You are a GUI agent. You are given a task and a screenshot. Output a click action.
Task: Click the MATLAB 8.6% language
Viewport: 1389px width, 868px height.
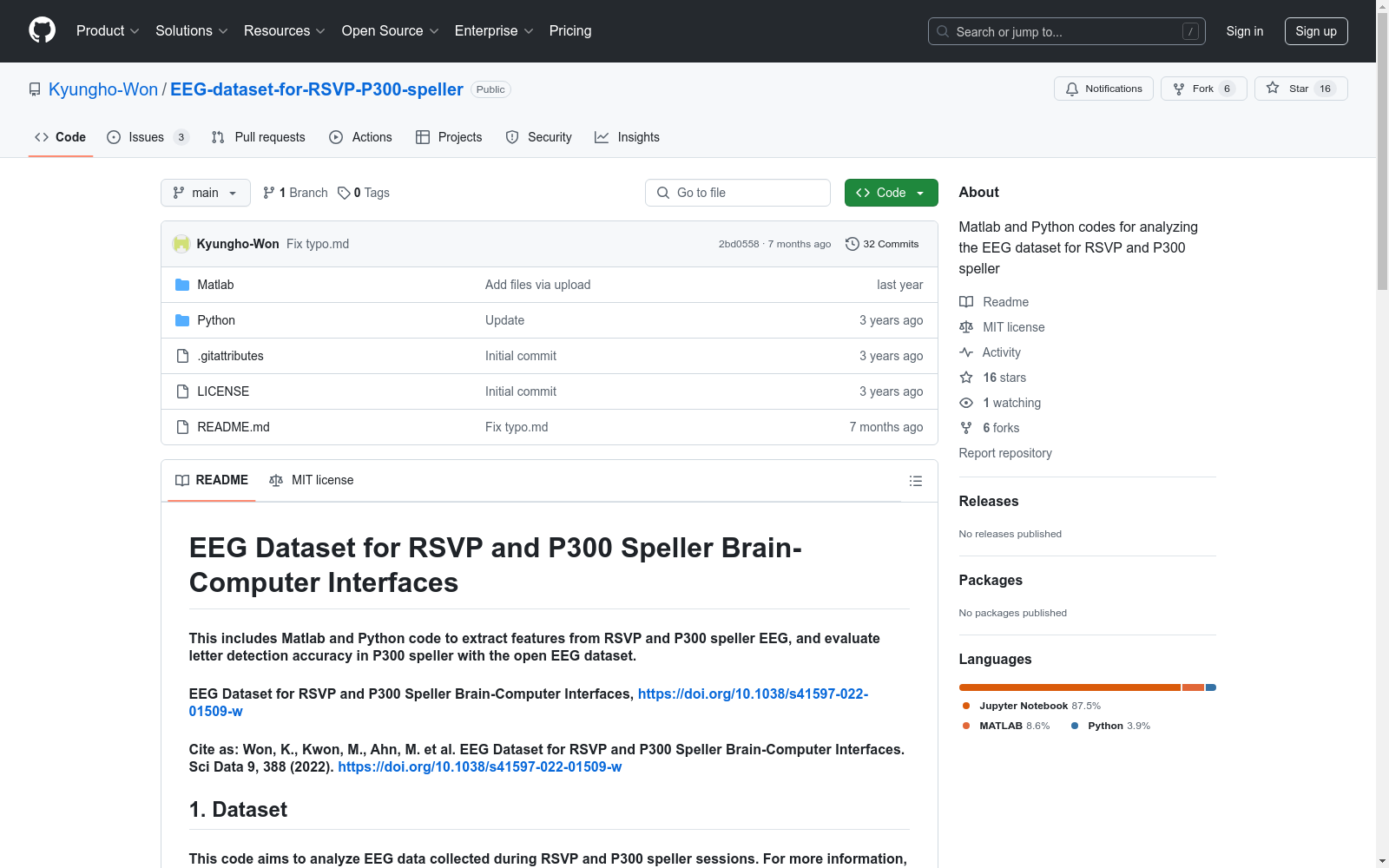[1006, 726]
